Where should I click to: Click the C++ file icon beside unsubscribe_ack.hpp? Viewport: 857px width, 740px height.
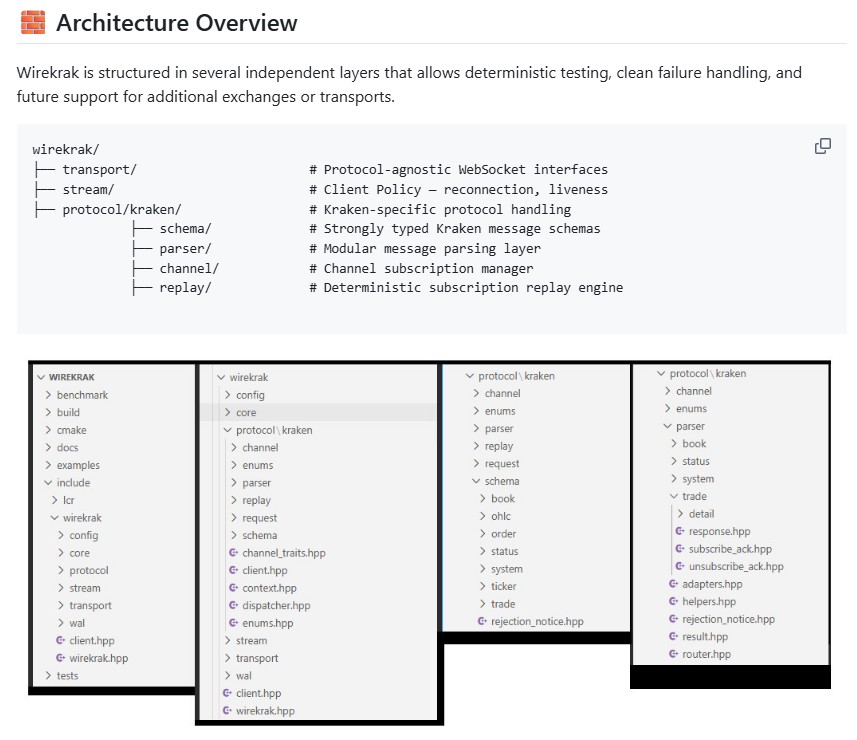tap(680, 566)
